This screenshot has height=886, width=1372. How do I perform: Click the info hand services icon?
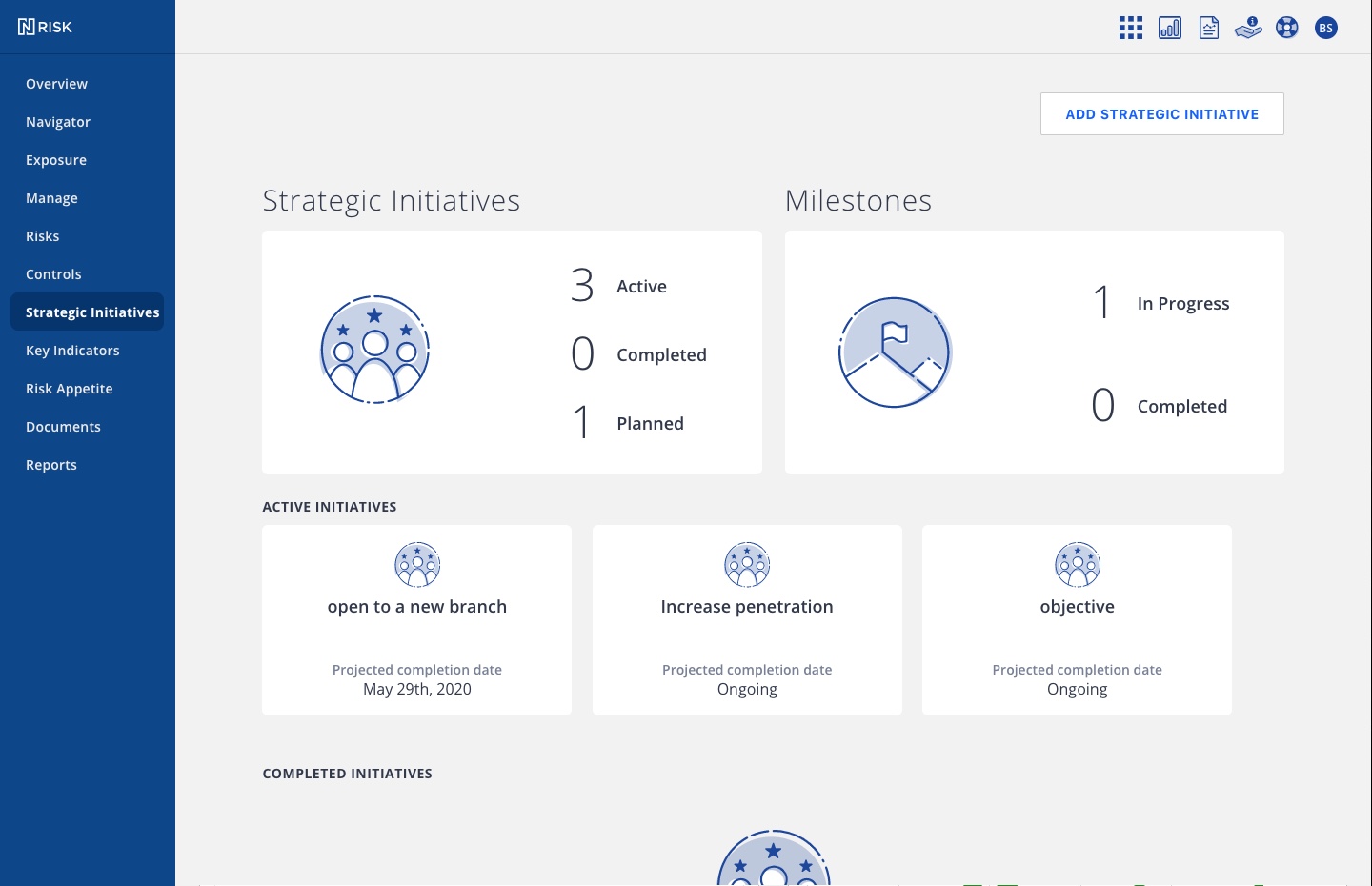pyautogui.click(x=1247, y=28)
